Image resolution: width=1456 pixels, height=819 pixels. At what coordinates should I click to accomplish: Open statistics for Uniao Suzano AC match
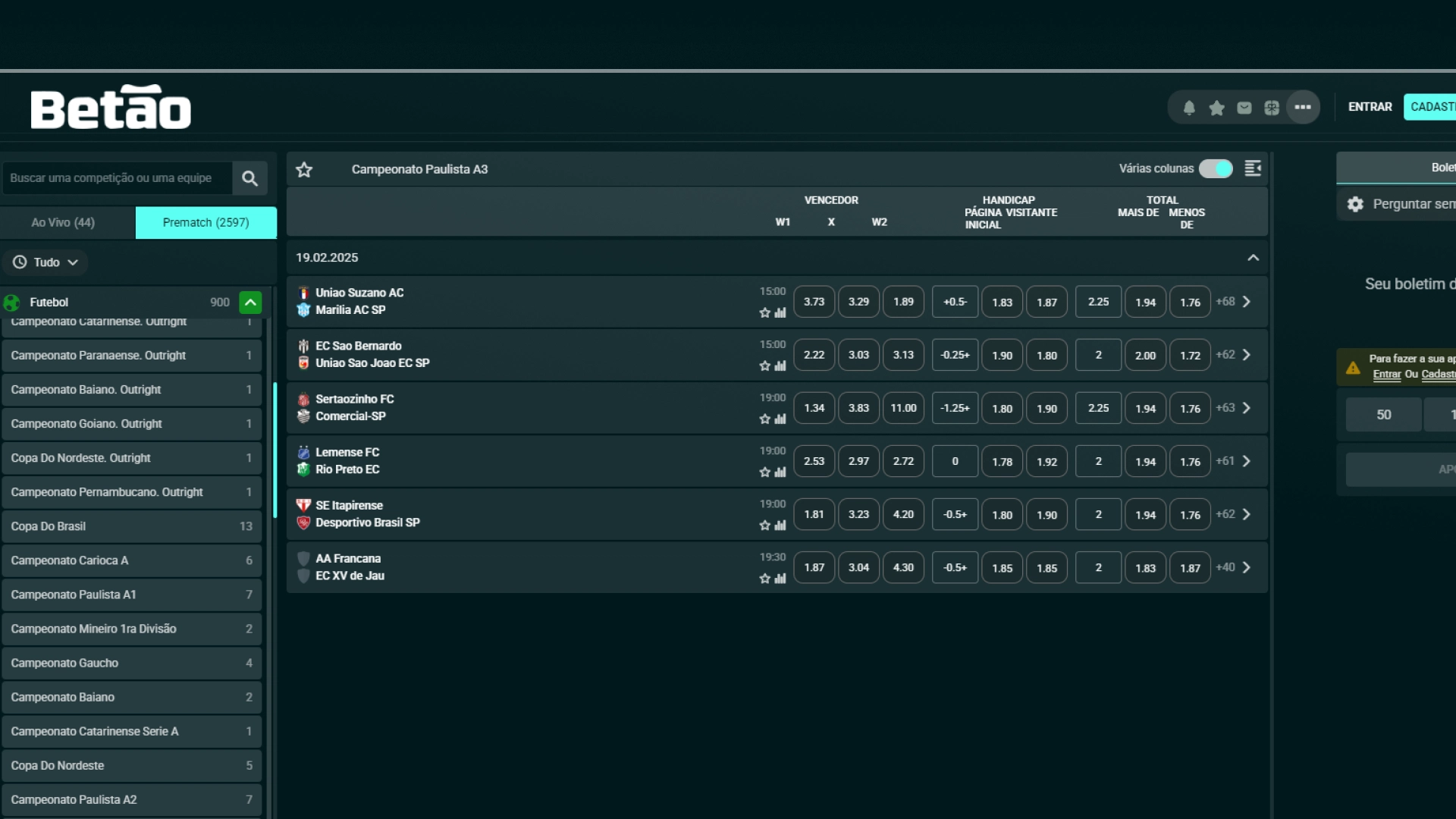click(x=780, y=312)
